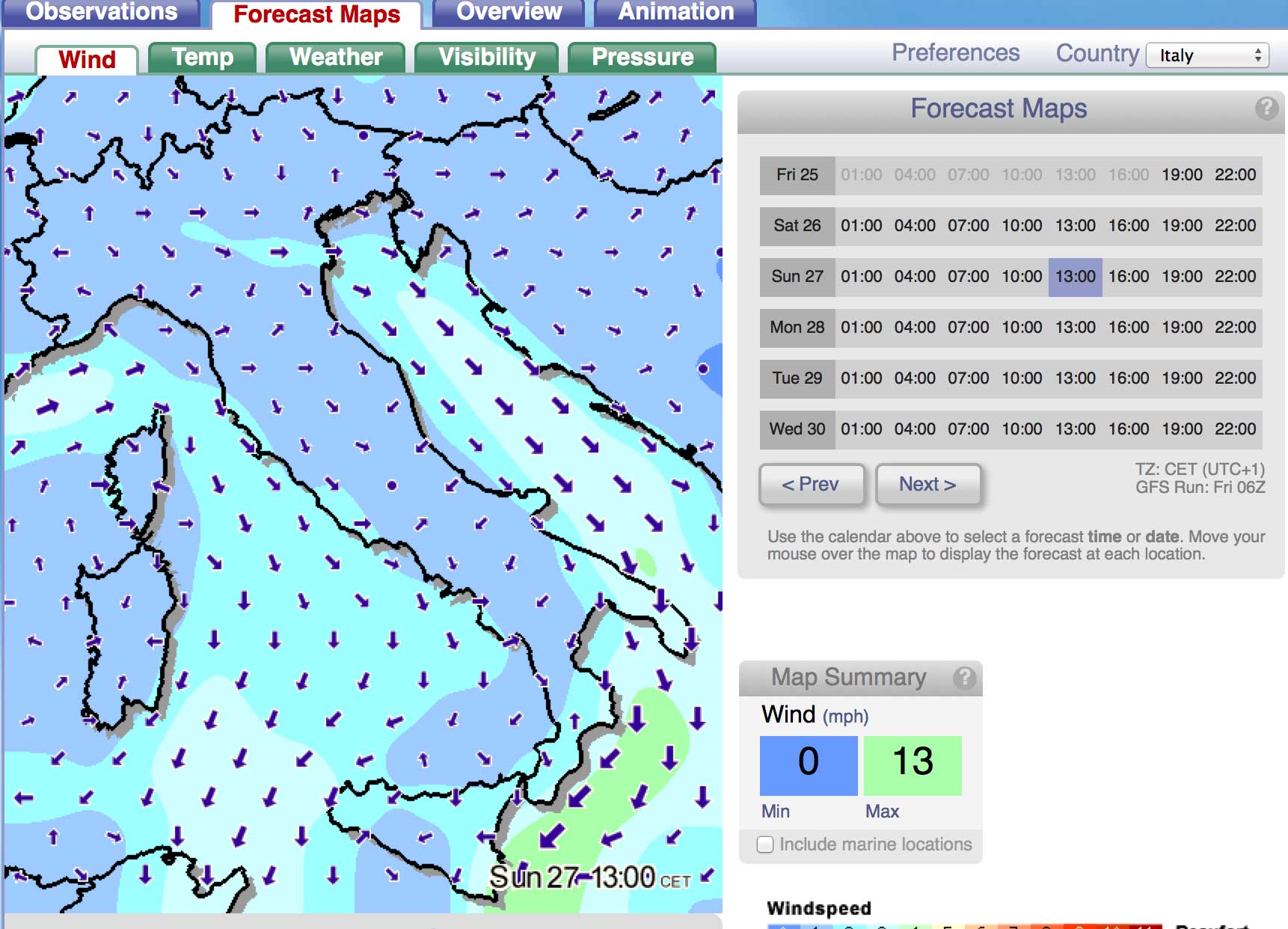Click the Prev forecast button
Viewport: 1288px width, 929px height.
[811, 485]
